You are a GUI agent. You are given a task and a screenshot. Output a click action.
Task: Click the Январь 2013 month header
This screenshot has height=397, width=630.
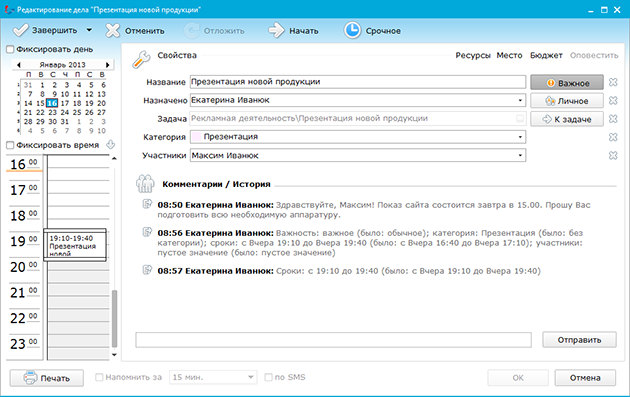point(63,65)
